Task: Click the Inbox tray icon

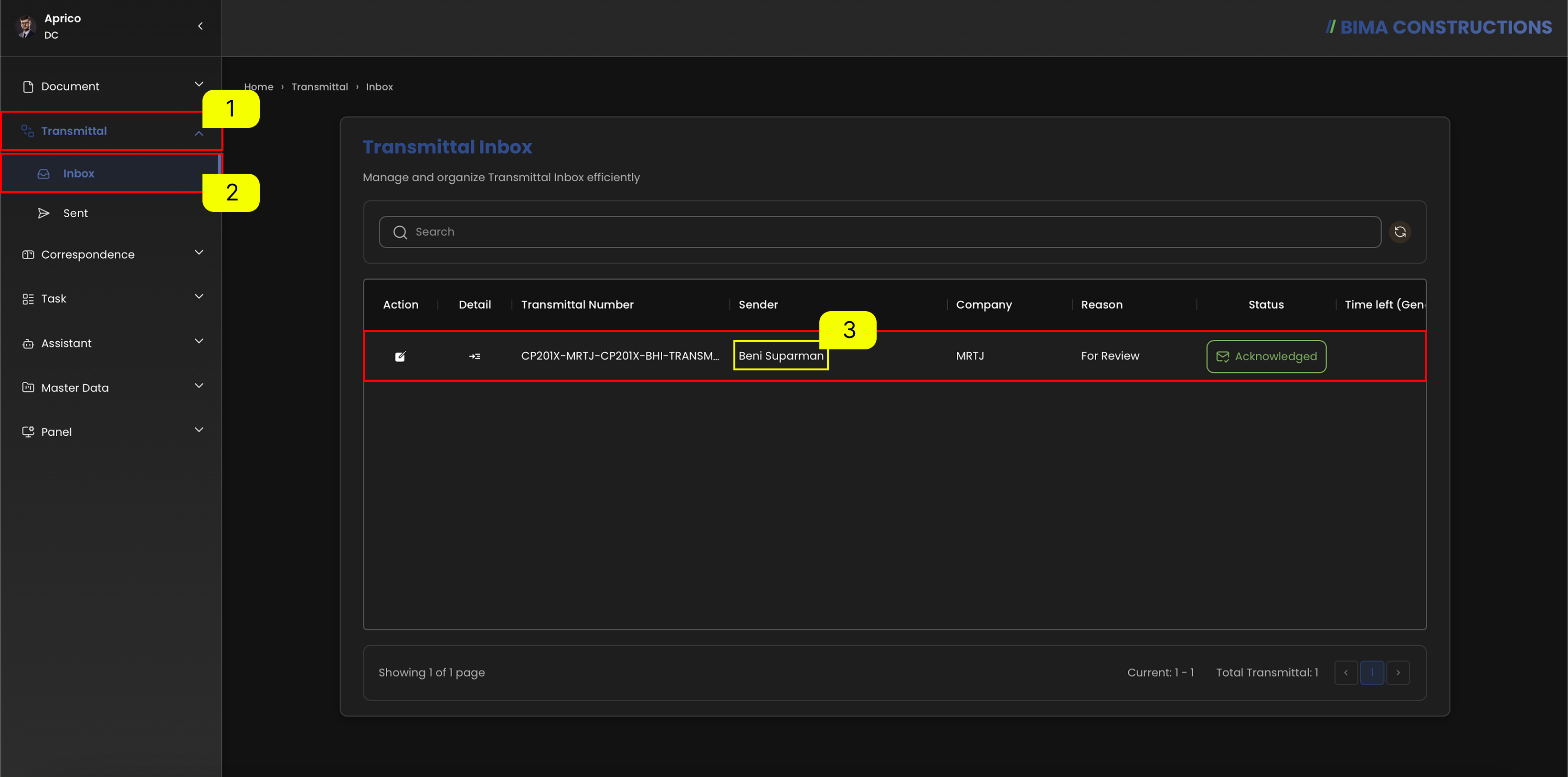Action: tap(43, 174)
